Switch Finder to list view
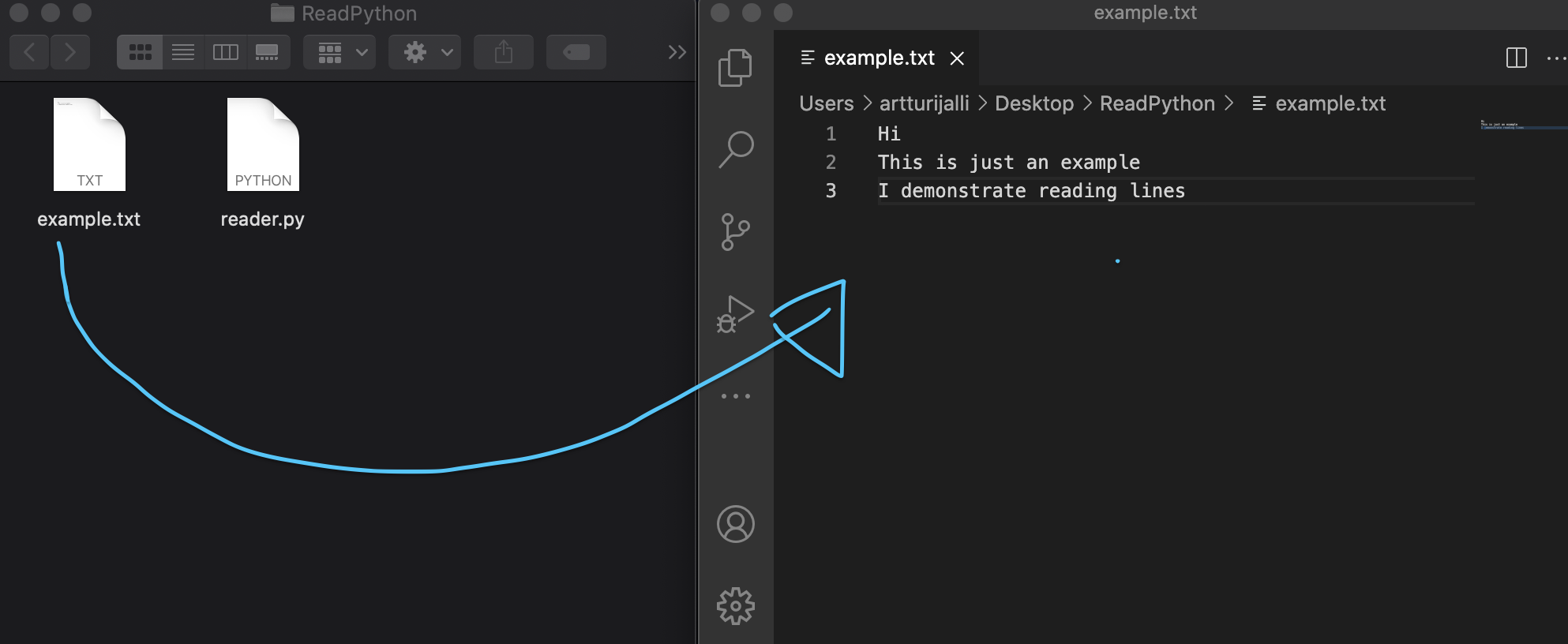Image resolution: width=1568 pixels, height=644 pixels. pos(183,52)
